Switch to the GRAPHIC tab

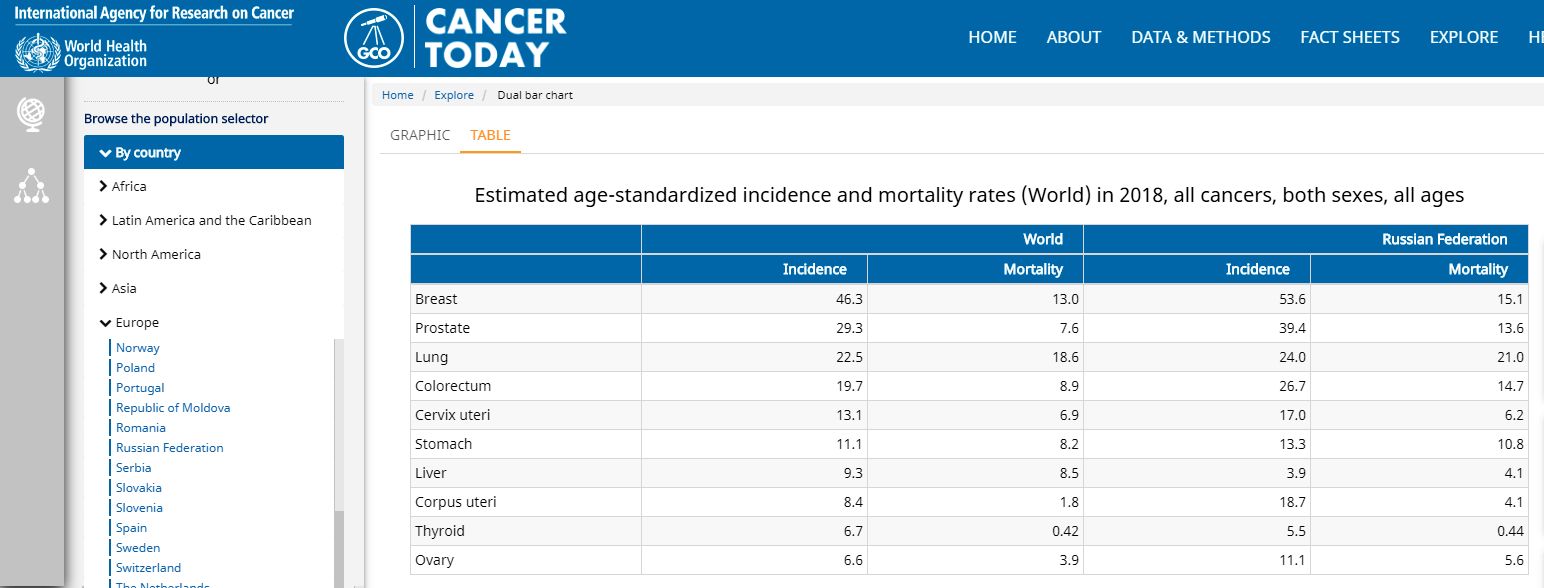coord(420,135)
